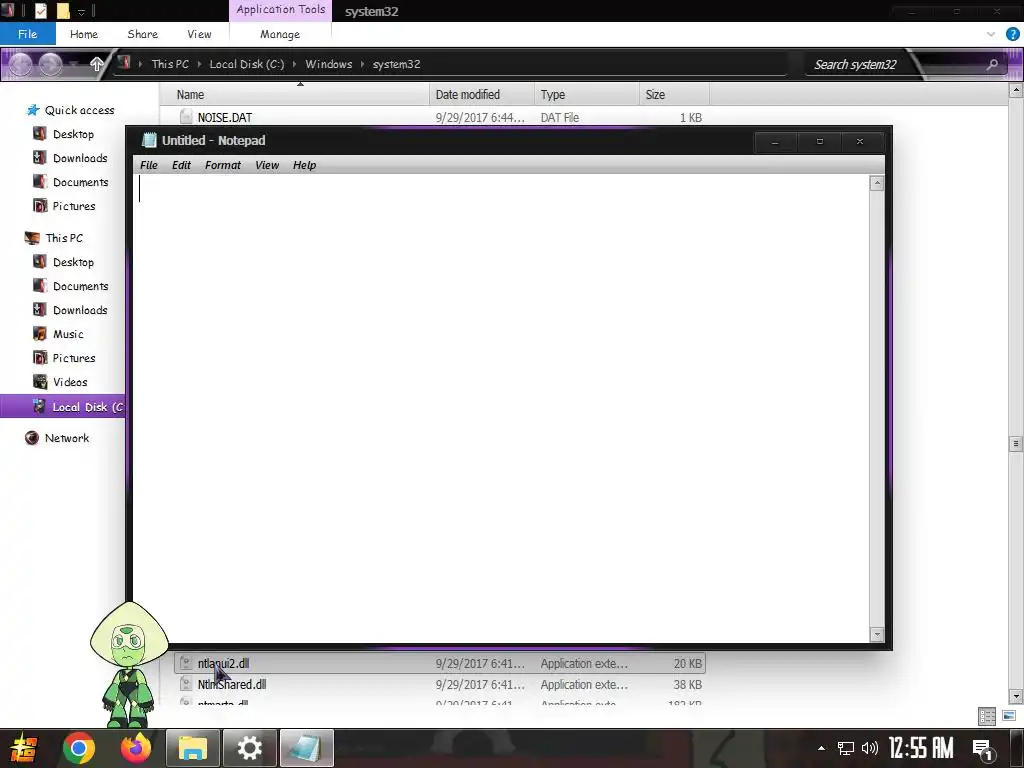Open the Share ribbon tab

(142, 34)
